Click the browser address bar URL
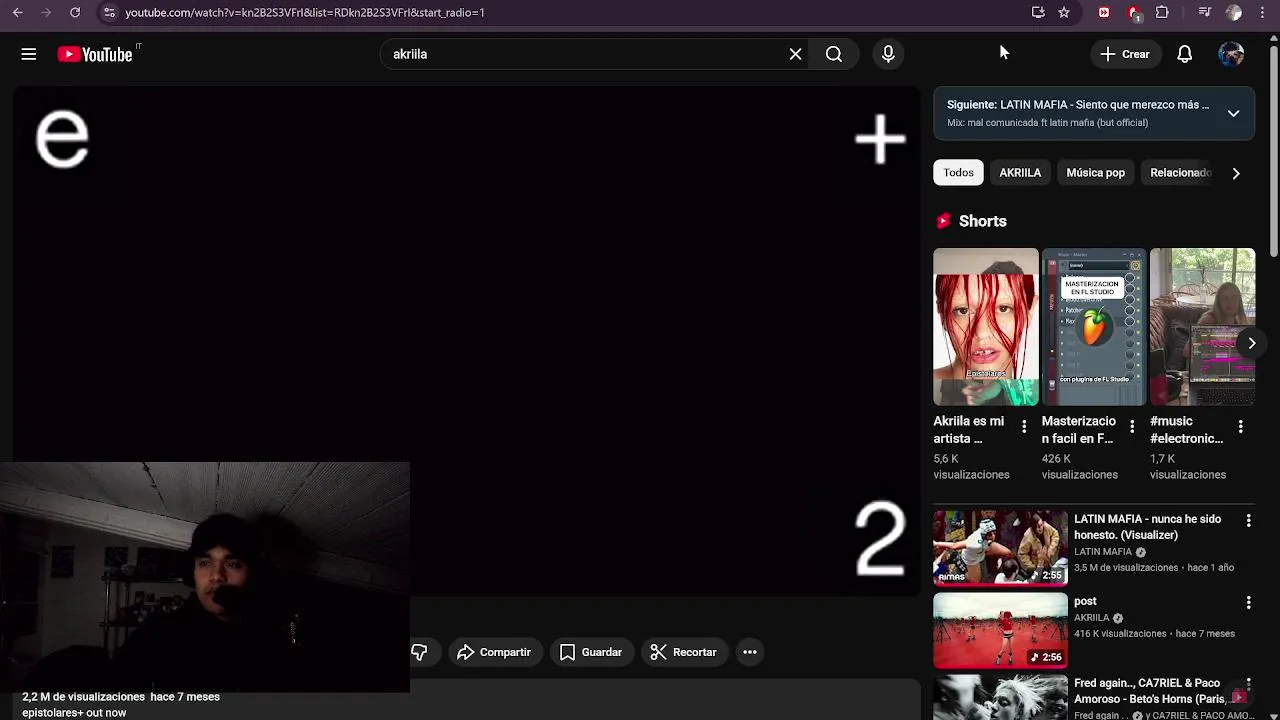 click(305, 12)
